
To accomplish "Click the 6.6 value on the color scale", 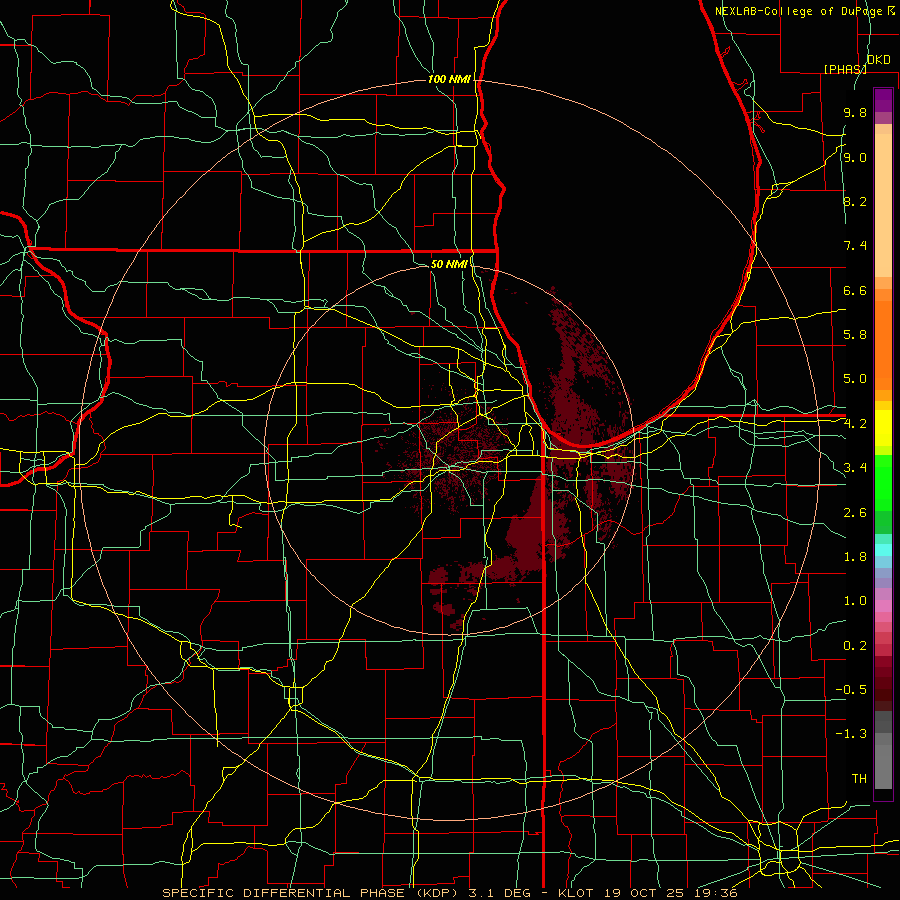I will [x=855, y=290].
